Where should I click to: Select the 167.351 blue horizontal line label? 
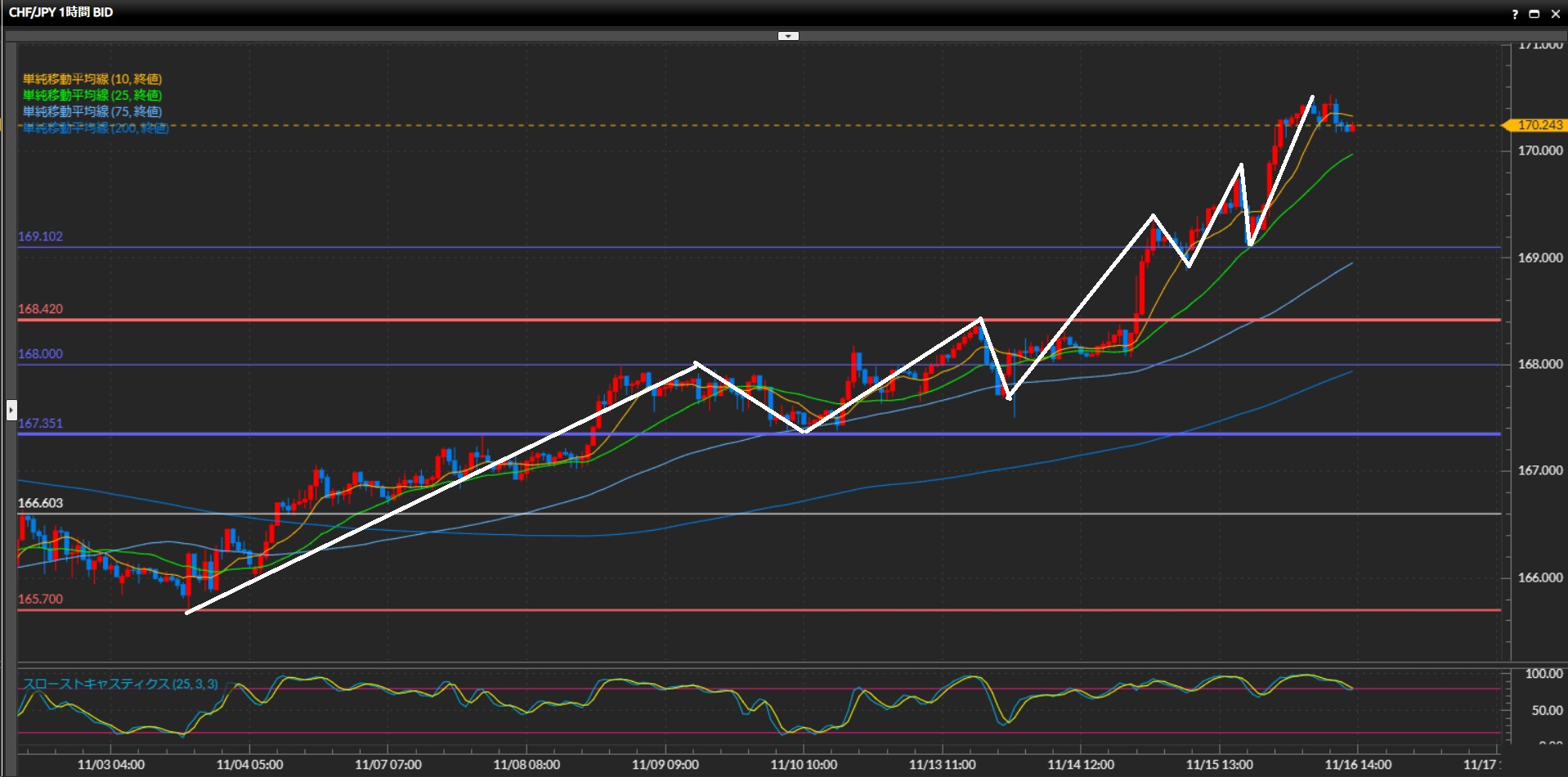[x=41, y=423]
